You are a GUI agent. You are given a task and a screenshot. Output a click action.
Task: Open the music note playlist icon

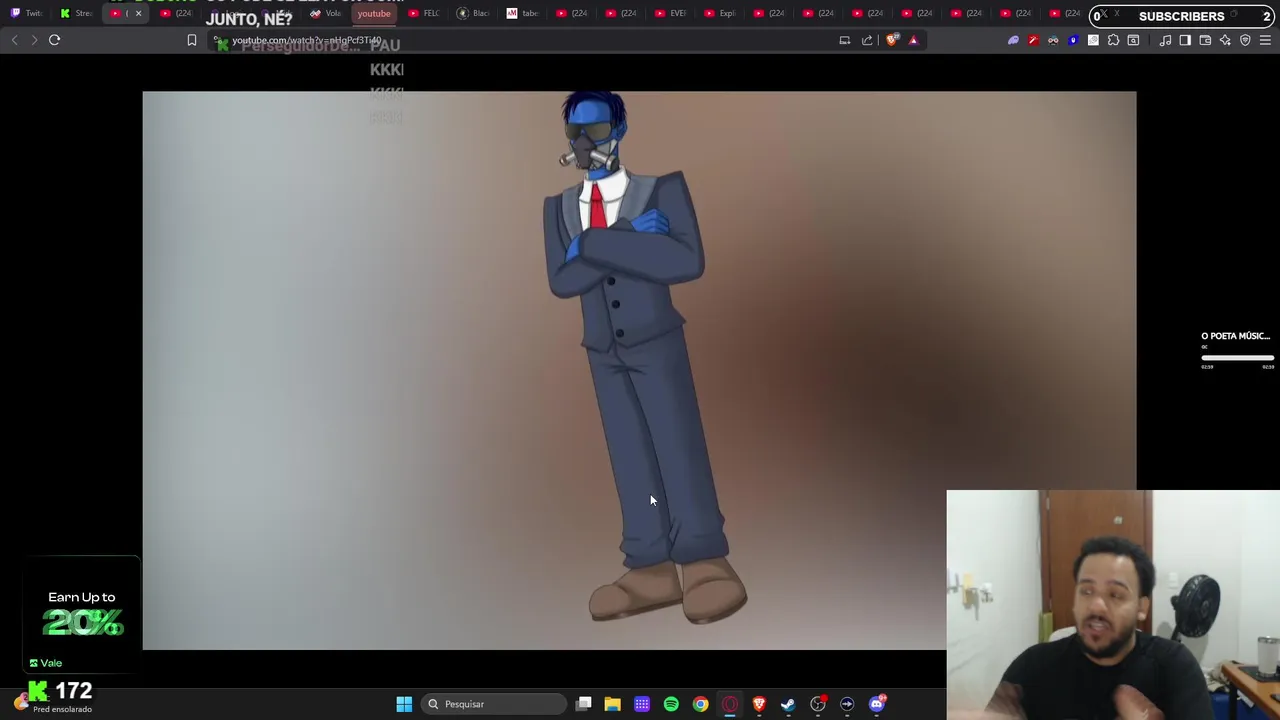pyautogui.click(x=1165, y=40)
